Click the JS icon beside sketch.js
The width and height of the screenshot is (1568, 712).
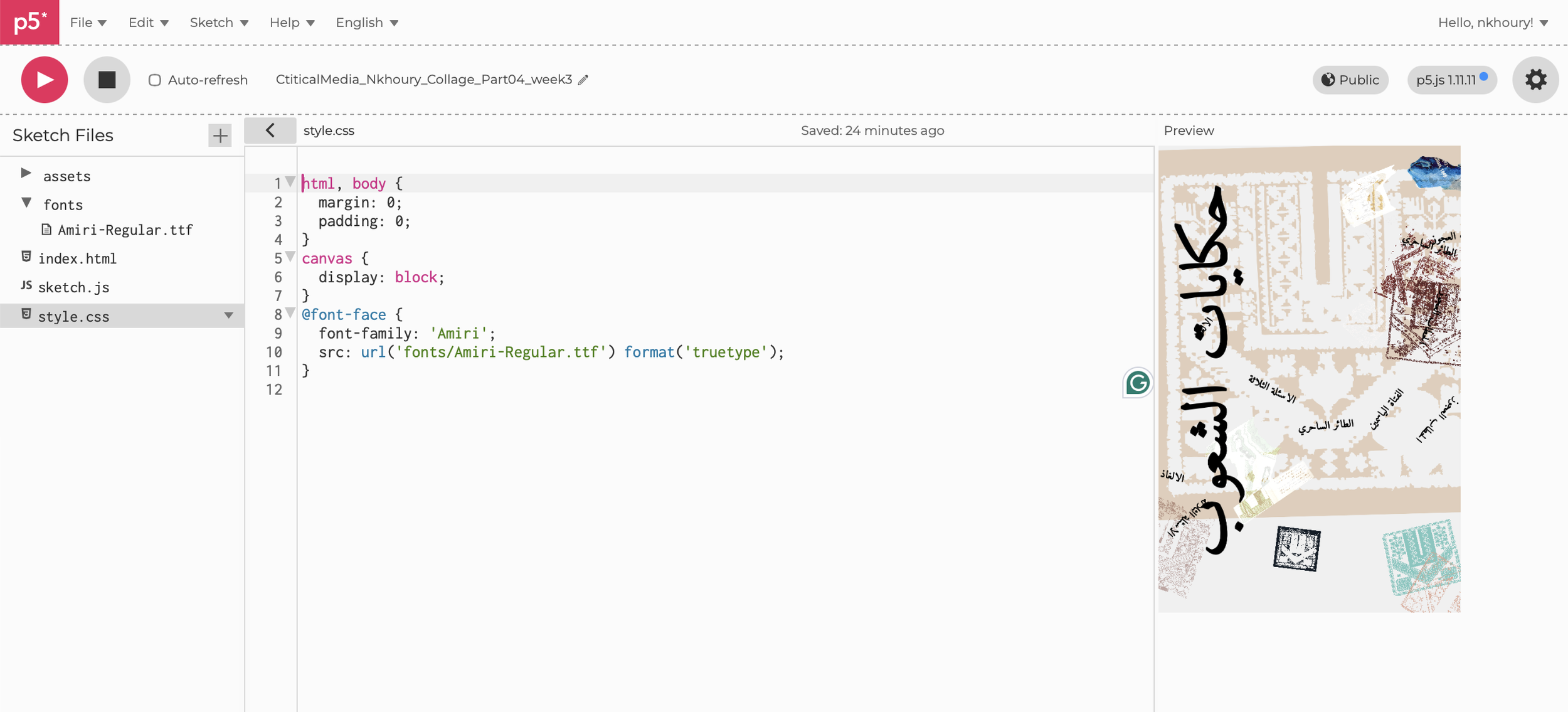pos(26,285)
